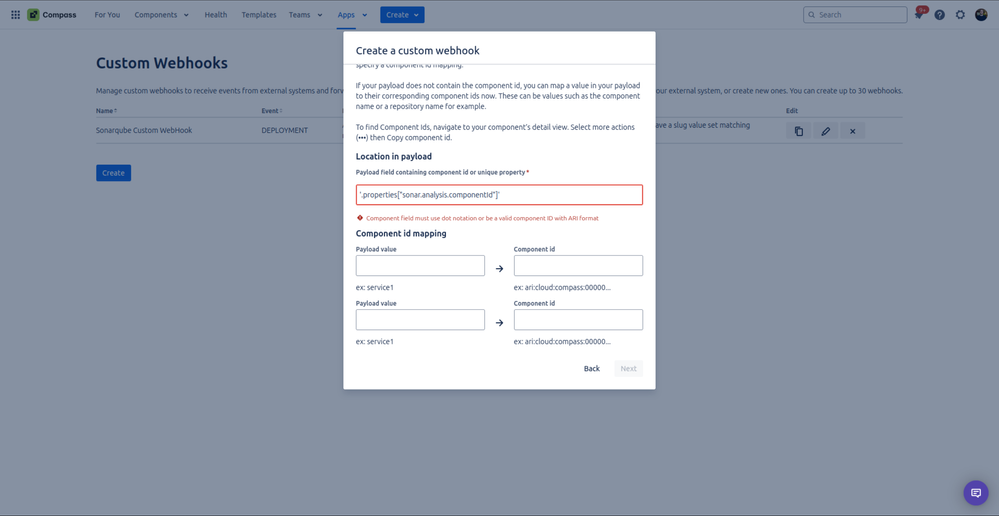
Task: Click the DEPLOYMENT event cell
Action: (285, 130)
